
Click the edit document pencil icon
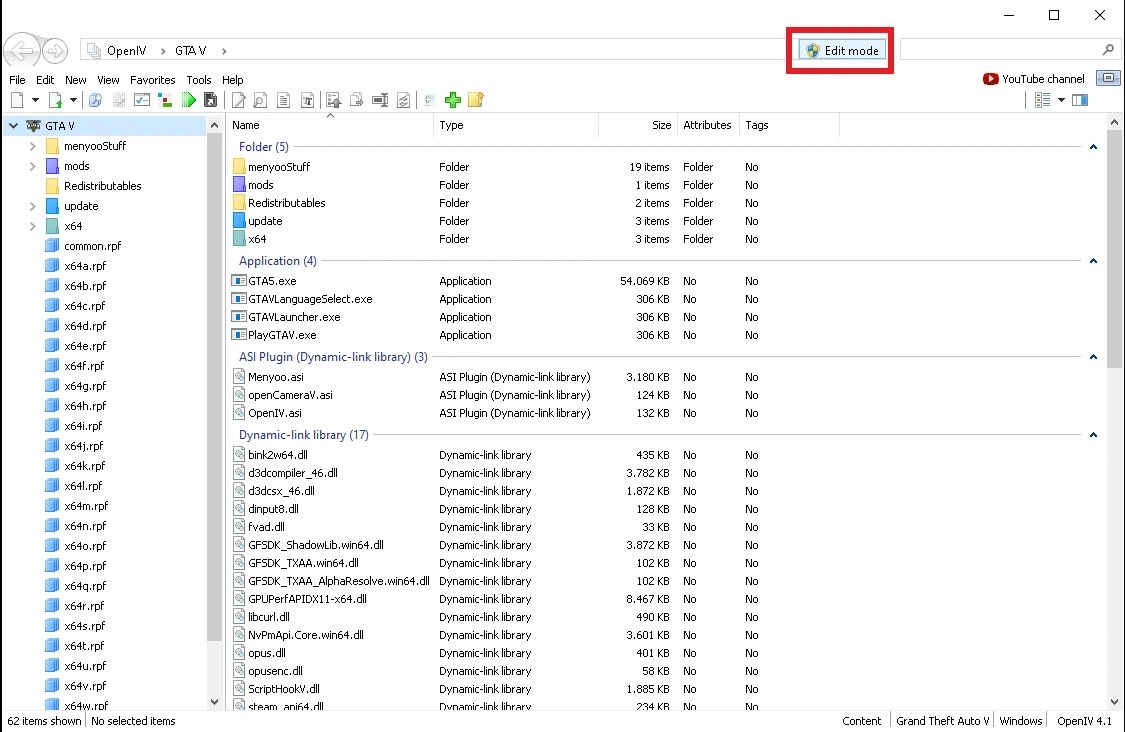coord(239,100)
